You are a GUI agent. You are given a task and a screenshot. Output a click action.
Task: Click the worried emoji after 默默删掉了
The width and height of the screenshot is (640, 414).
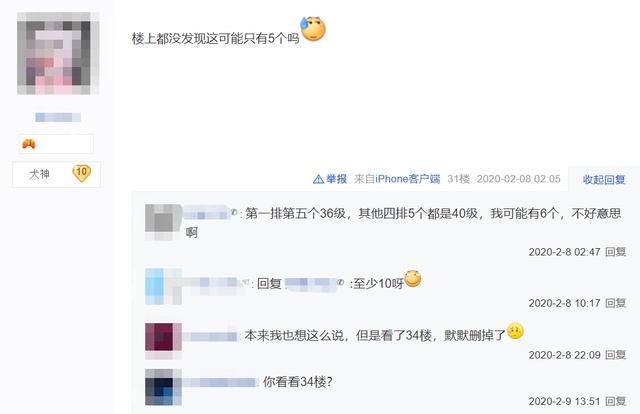pos(515,332)
